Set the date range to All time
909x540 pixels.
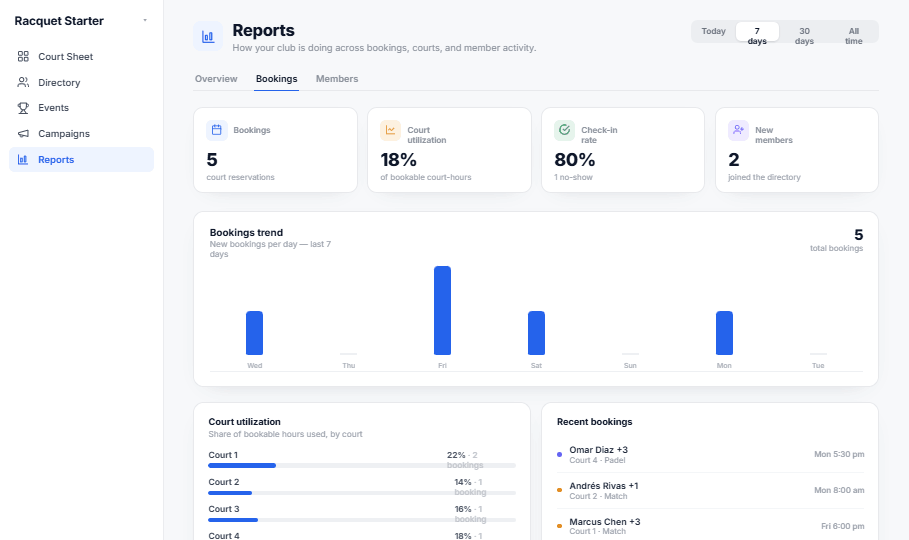click(x=853, y=32)
